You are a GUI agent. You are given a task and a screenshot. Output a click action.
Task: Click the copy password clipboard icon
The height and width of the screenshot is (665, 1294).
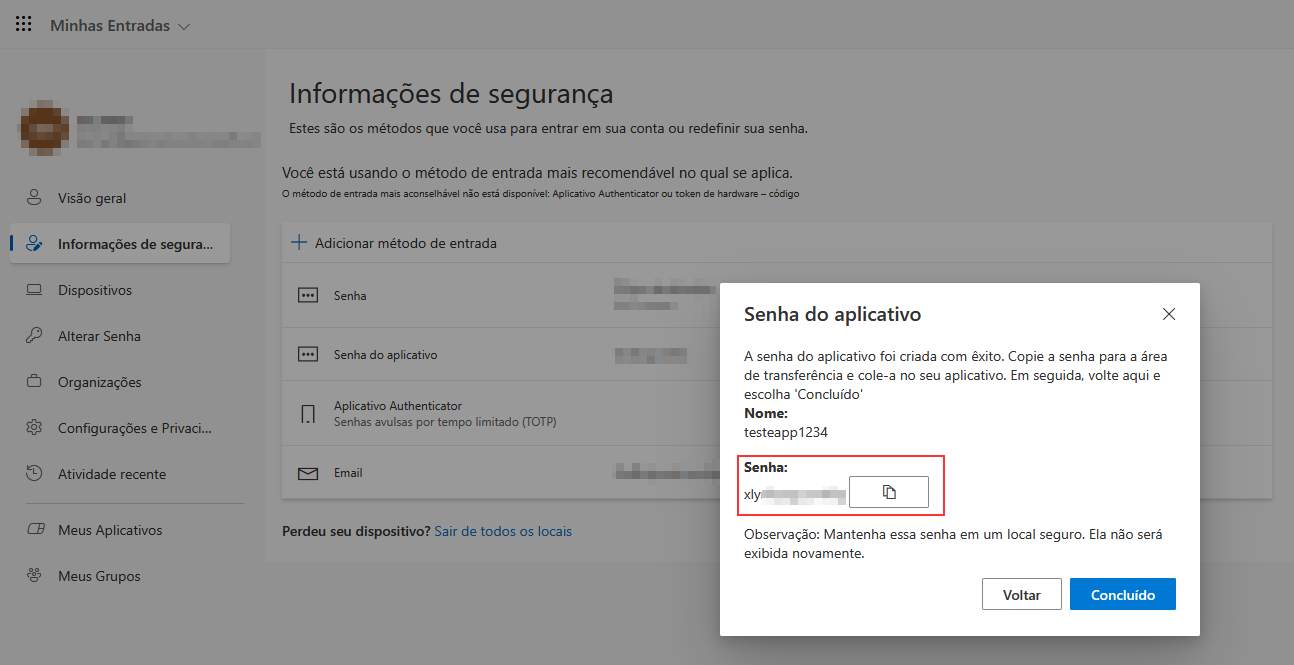click(x=889, y=492)
